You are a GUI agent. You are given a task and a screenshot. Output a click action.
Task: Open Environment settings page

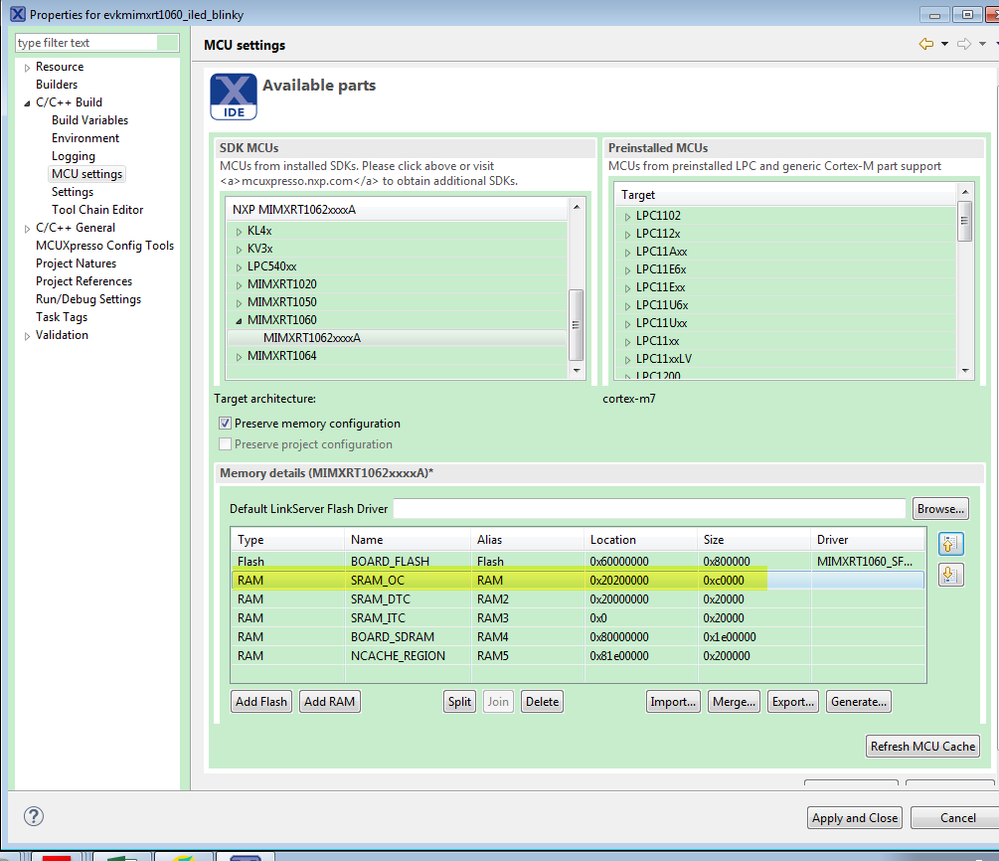click(85, 138)
